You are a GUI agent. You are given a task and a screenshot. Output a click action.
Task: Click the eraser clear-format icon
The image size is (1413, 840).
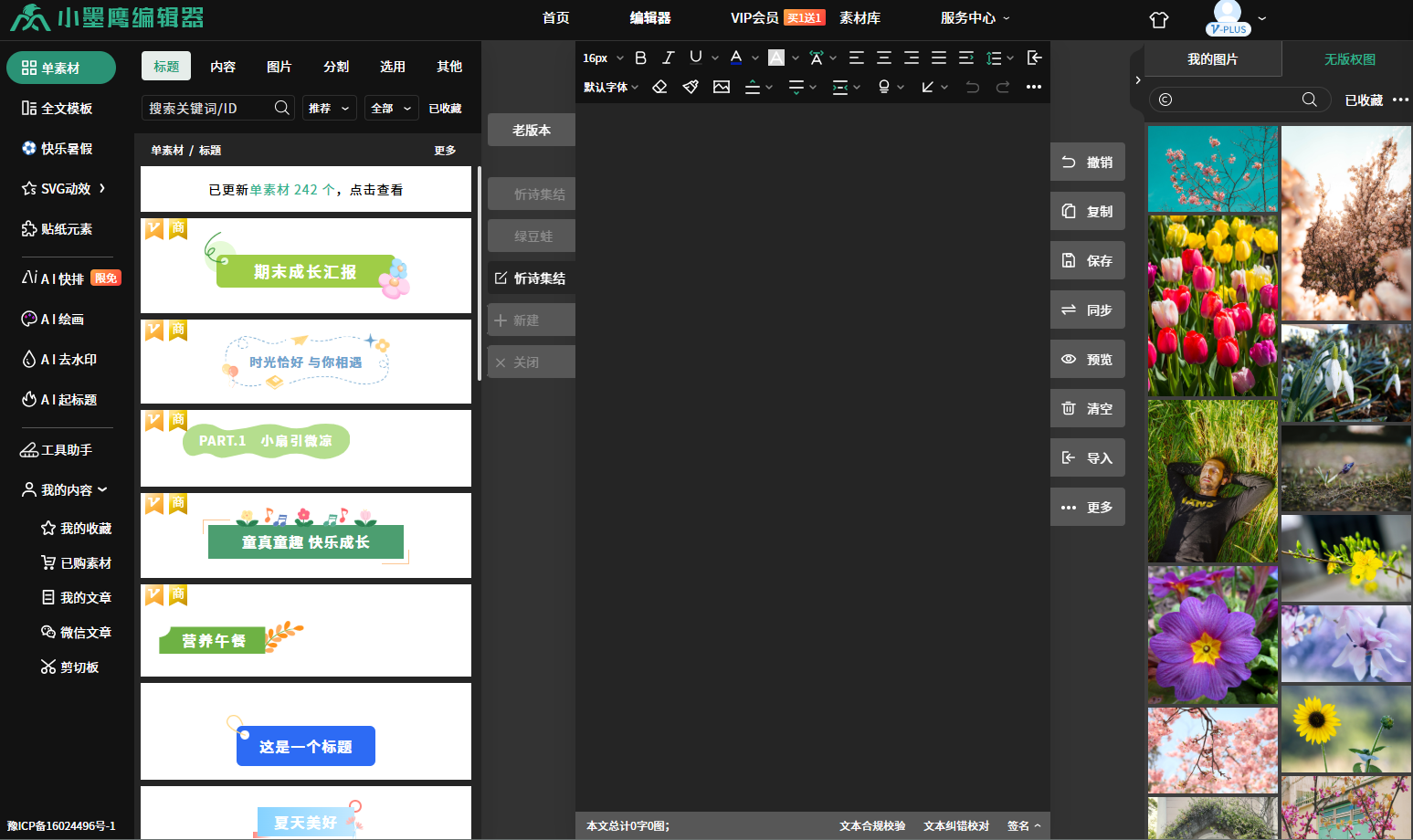click(659, 87)
